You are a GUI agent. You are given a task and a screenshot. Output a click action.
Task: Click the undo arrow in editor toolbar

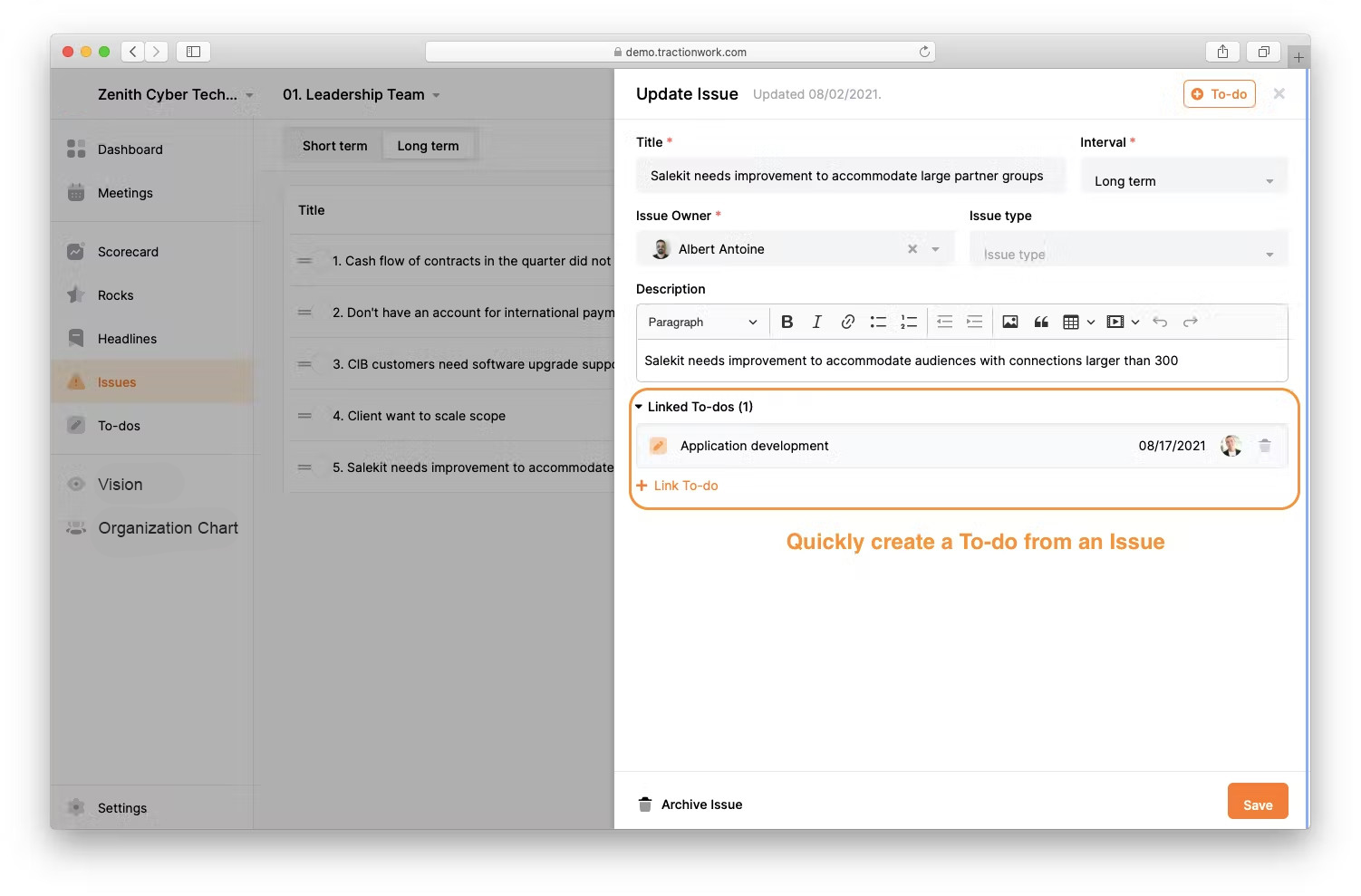pyautogui.click(x=1160, y=322)
